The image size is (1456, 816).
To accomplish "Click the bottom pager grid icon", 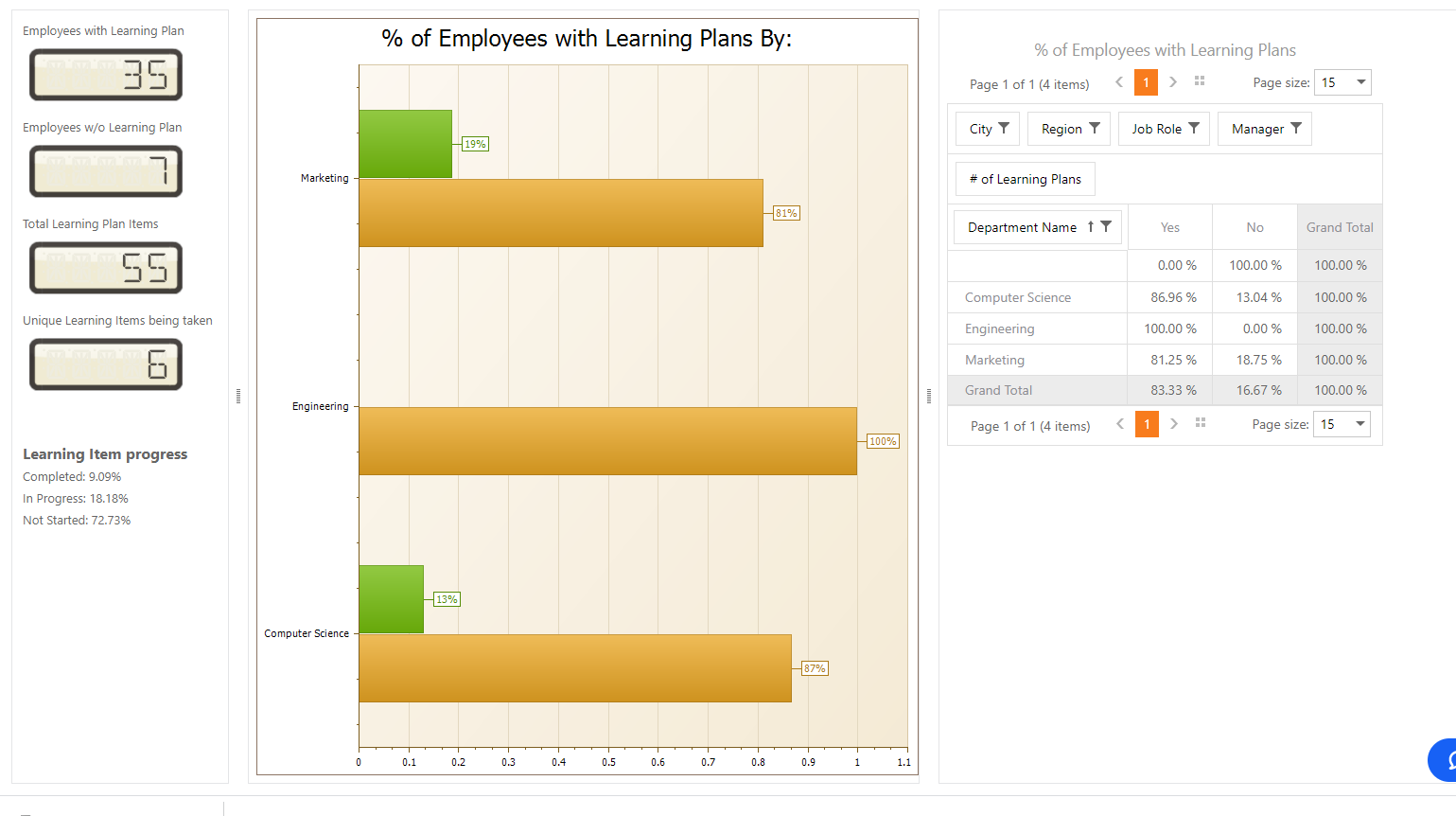I will 1201,423.
